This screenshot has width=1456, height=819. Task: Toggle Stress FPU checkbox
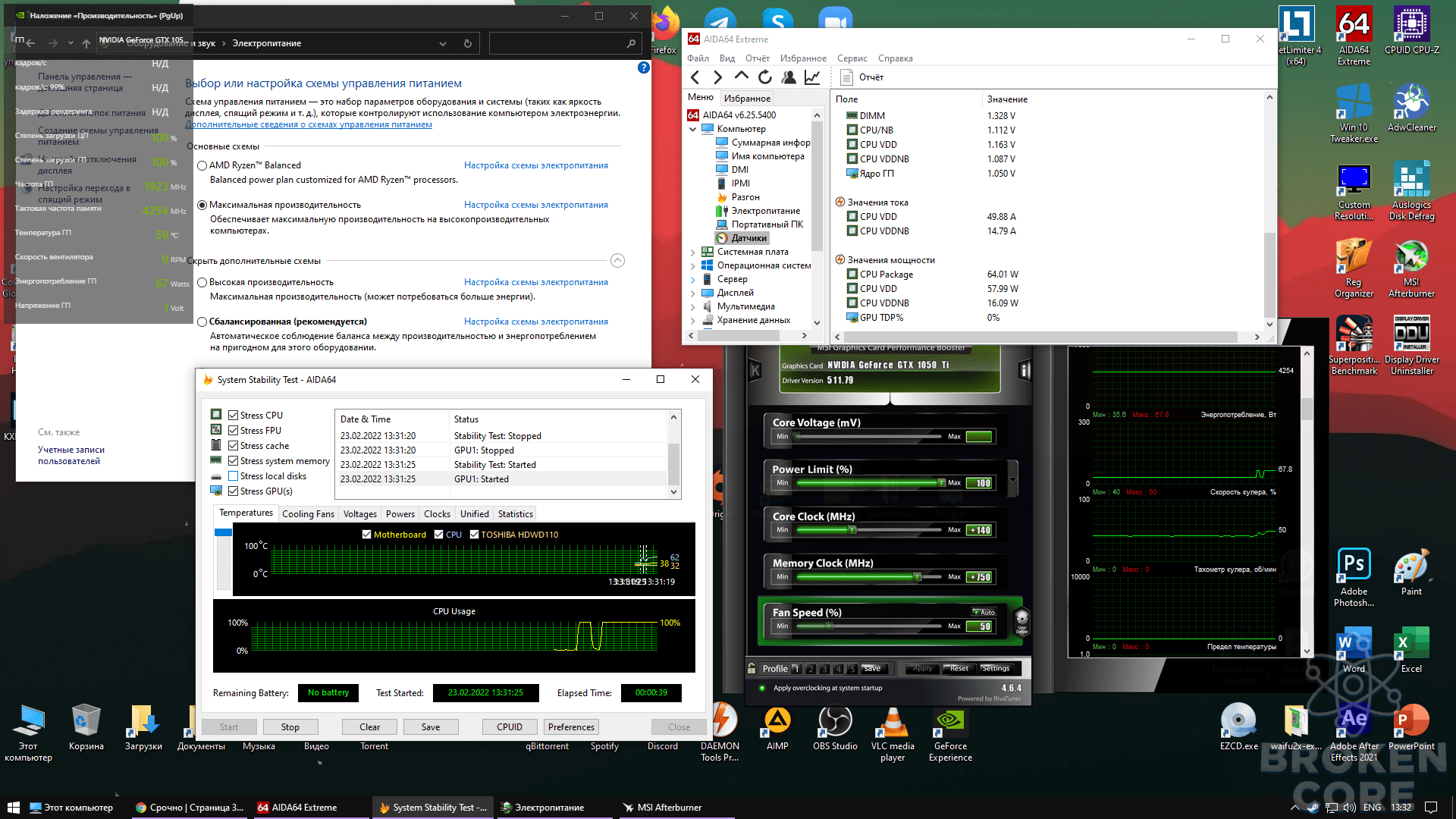click(234, 431)
